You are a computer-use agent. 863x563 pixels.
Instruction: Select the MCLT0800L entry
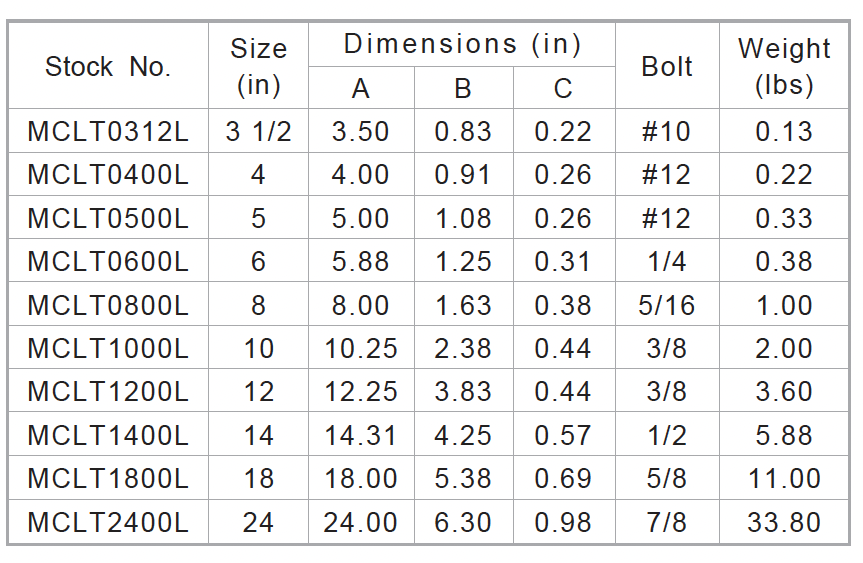tap(108, 305)
